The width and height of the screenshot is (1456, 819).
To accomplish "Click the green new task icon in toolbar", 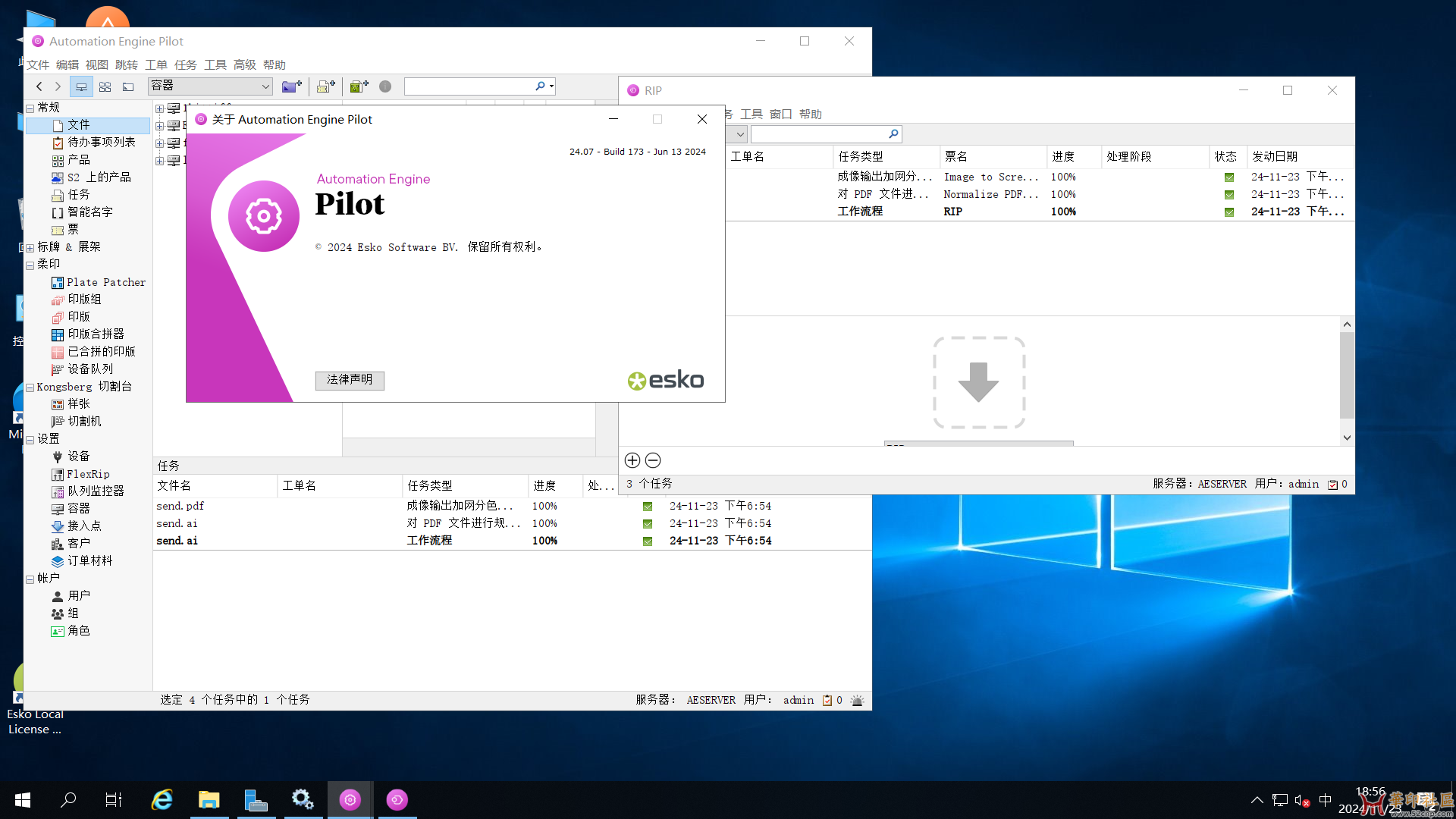I will point(359,87).
